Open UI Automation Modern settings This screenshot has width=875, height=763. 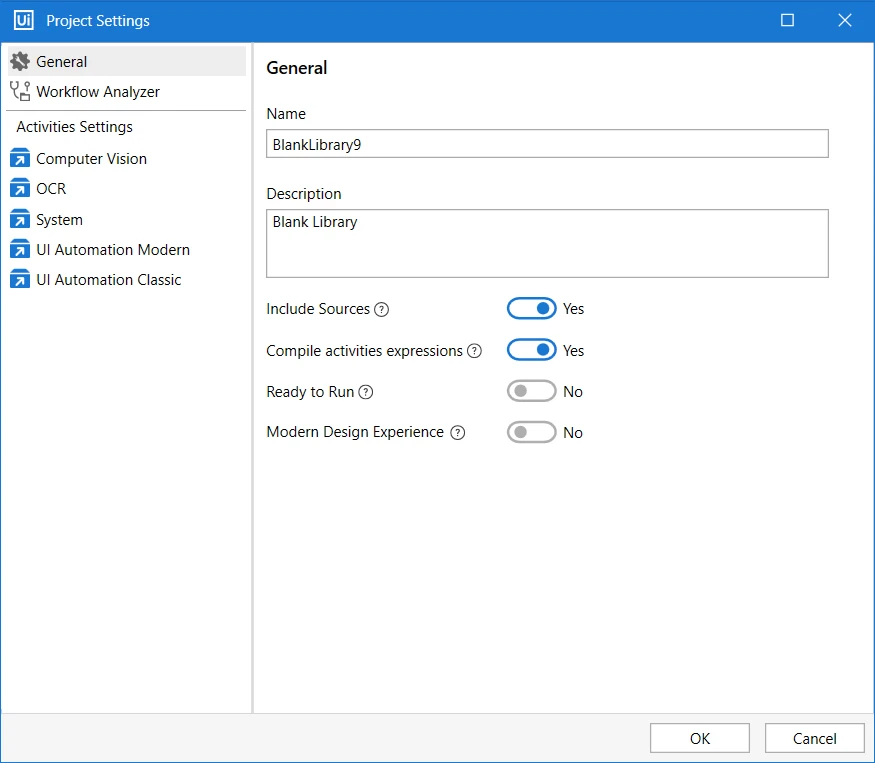pyautogui.click(x=127, y=249)
